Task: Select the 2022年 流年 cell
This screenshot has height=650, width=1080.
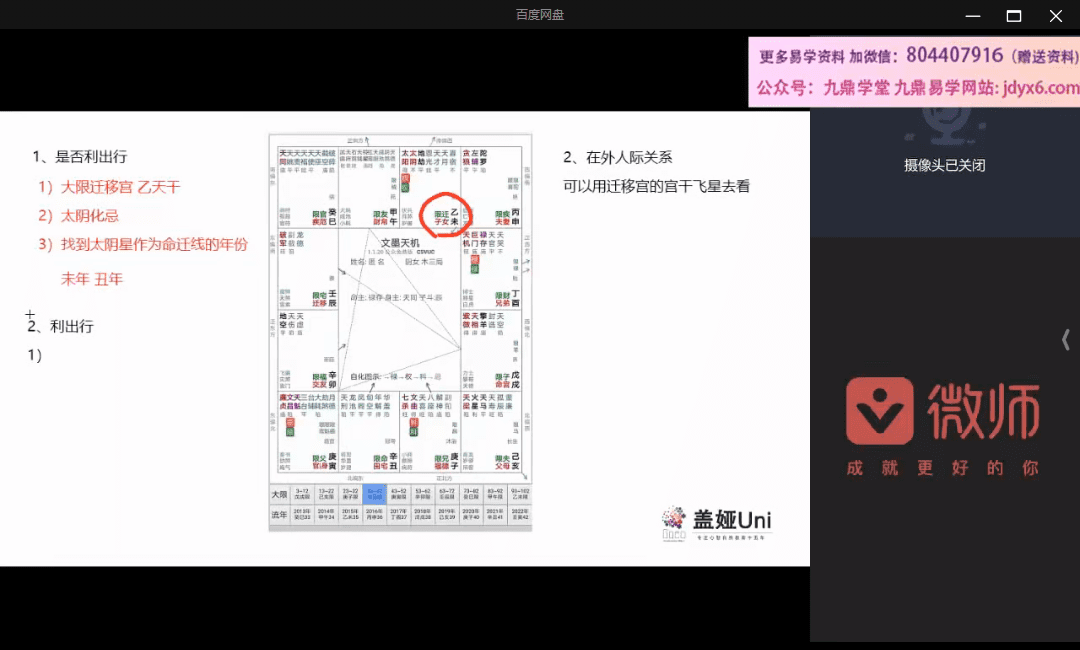Action: tap(519, 513)
